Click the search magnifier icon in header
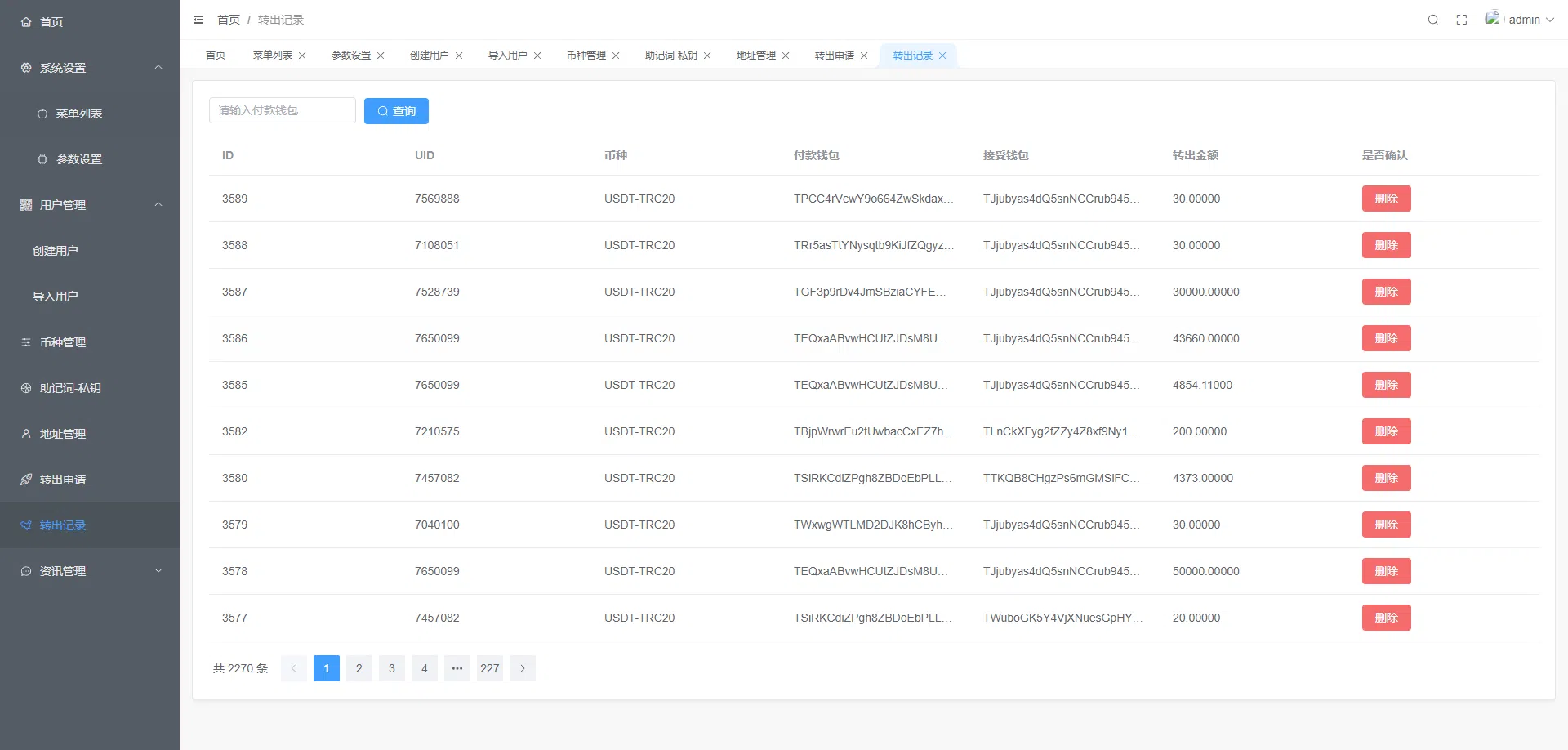The image size is (1568, 750). (x=1432, y=20)
